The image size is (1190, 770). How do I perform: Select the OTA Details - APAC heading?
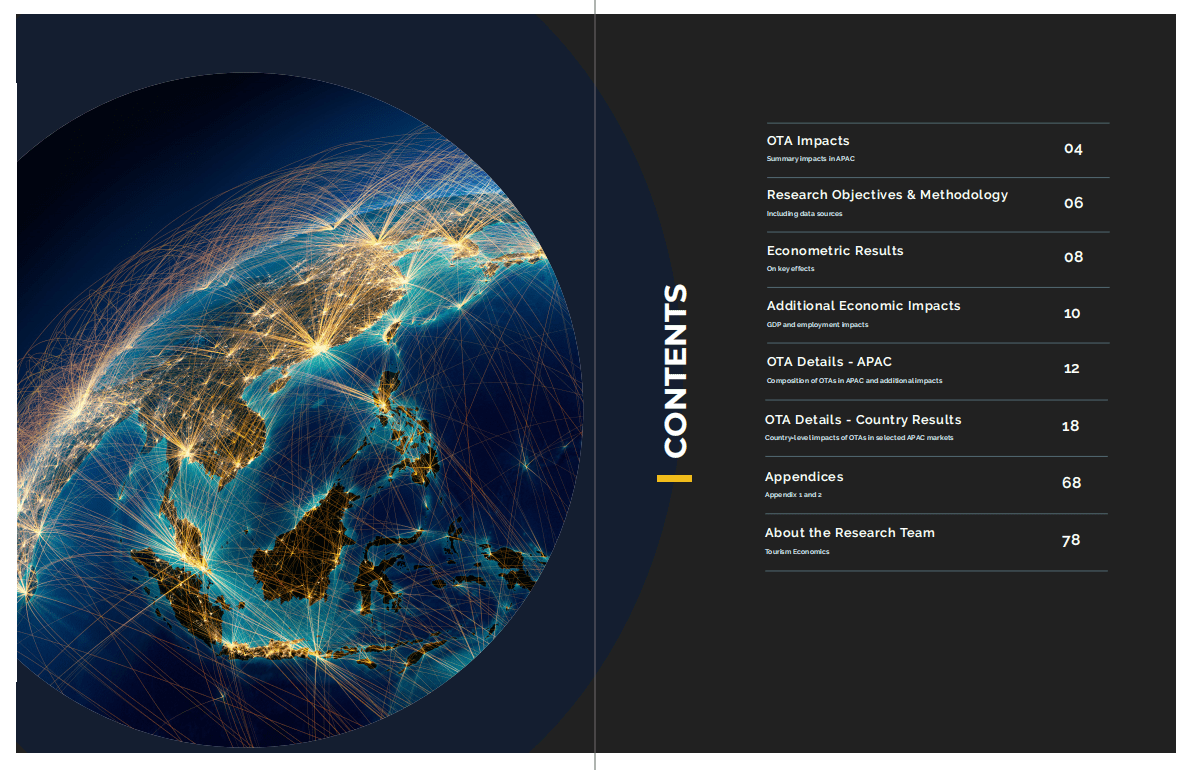(x=829, y=362)
